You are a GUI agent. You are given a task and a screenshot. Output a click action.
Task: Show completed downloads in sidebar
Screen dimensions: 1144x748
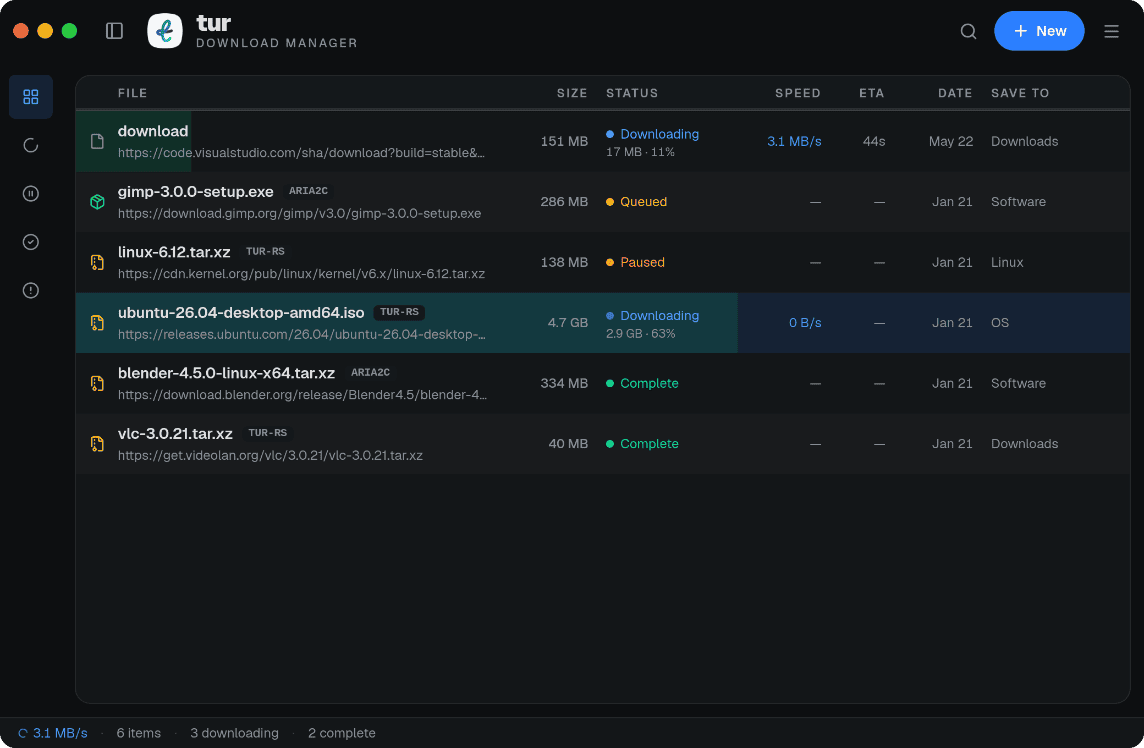point(31,242)
